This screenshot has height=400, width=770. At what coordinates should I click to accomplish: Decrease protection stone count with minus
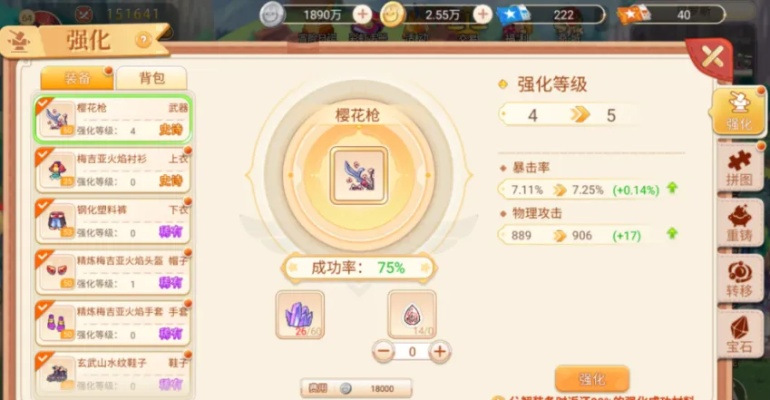(384, 351)
